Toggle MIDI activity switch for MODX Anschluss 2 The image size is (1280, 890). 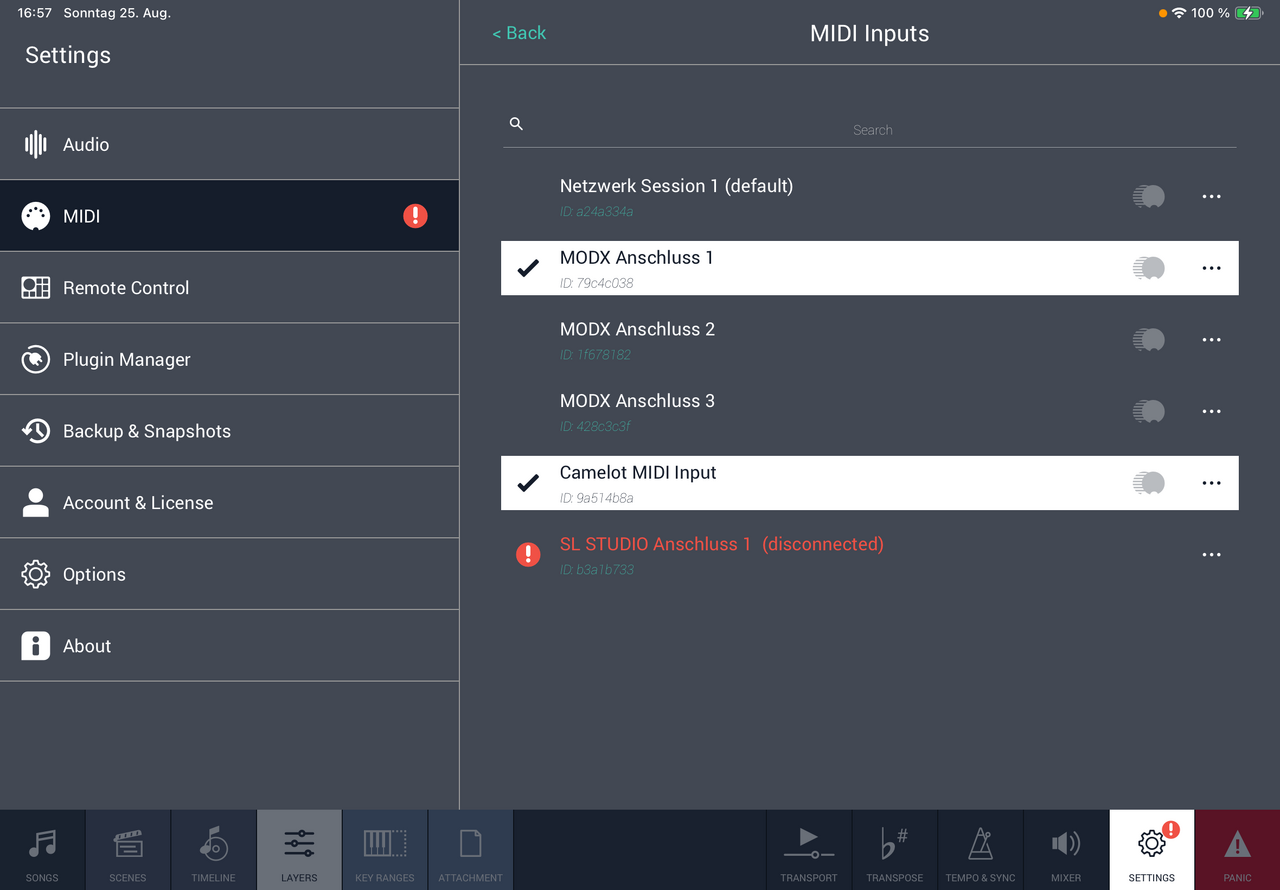(x=1149, y=340)
